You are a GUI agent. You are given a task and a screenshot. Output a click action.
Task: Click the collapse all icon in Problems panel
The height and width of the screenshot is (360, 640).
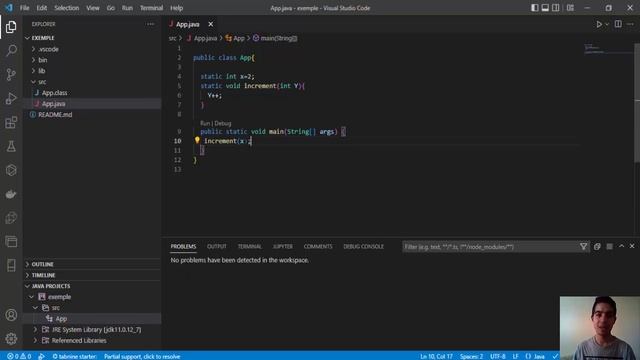pyautogui.click(x=597, y=247)
